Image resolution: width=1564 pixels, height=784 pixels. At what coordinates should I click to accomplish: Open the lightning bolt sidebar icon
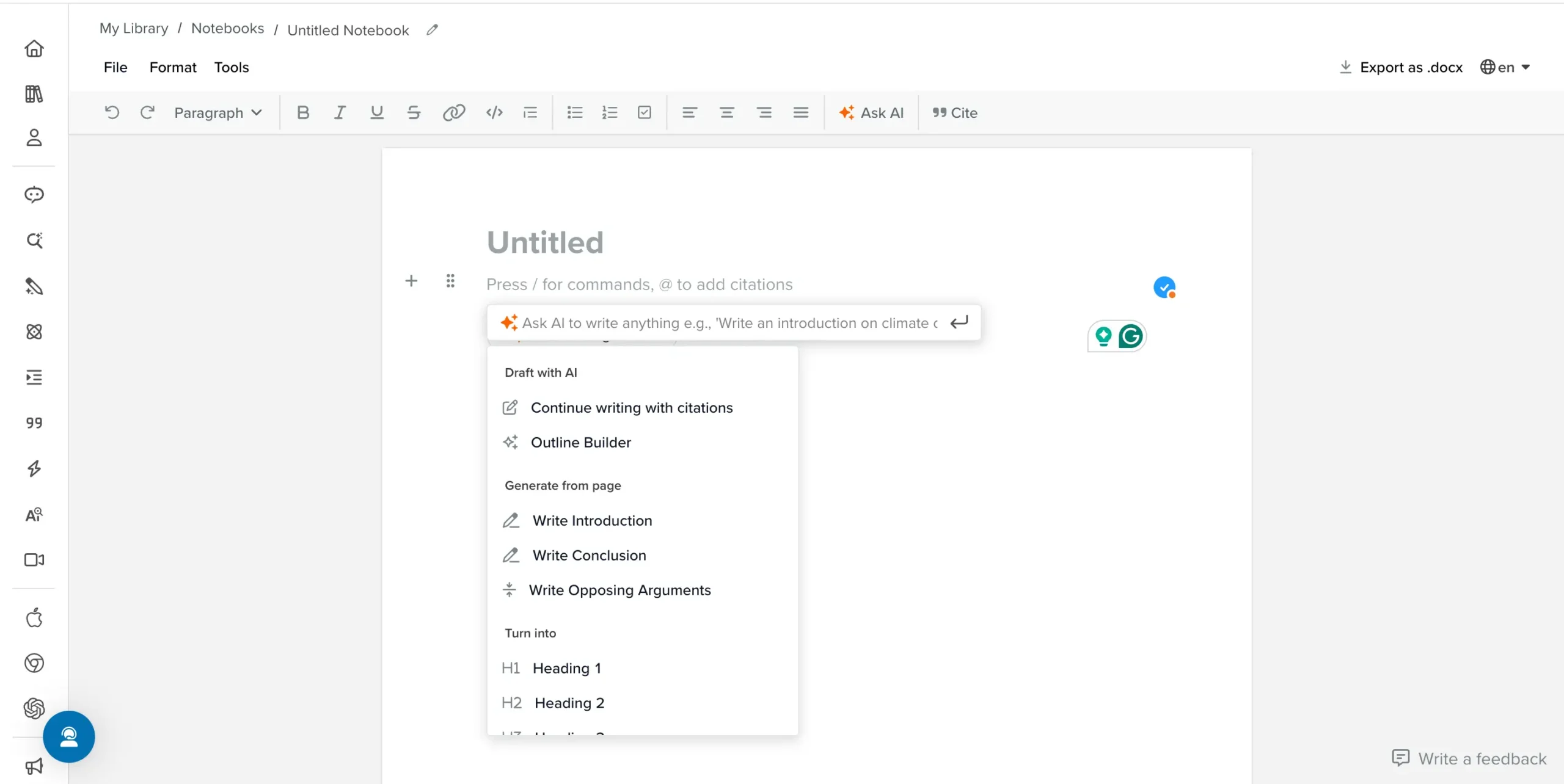coord(34,469)
